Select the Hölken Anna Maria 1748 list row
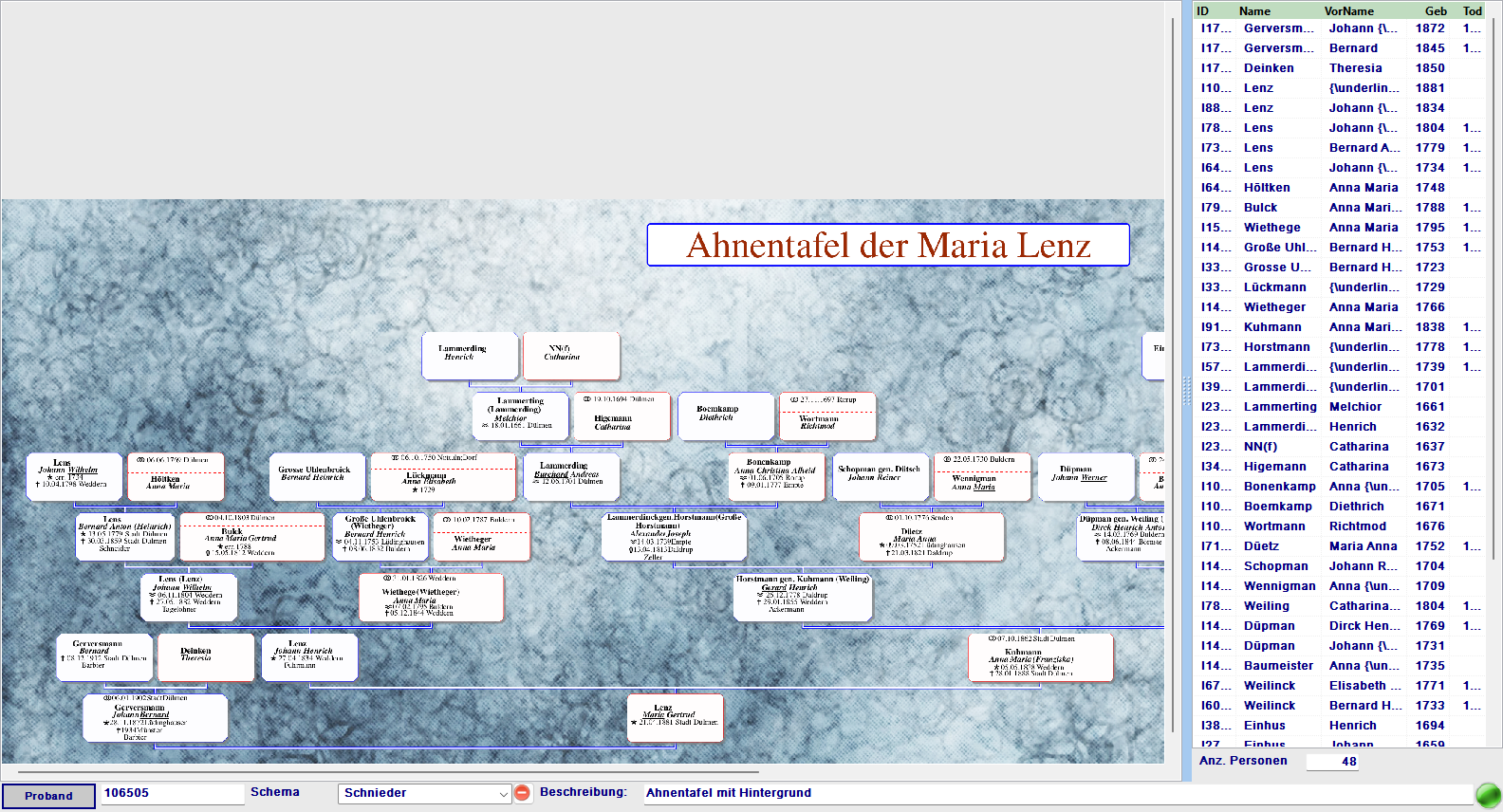The height and width of the screenshot is (812, 1503). 1338,188
